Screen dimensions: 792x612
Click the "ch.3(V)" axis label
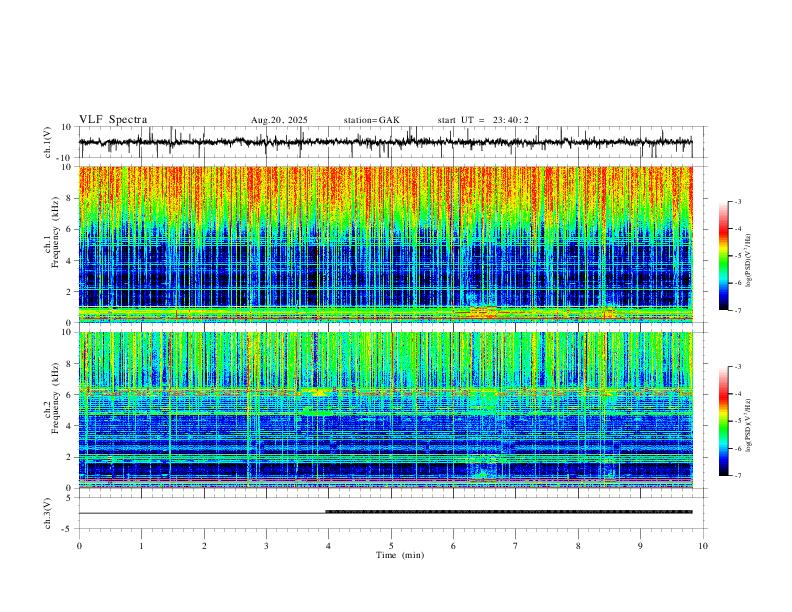coord(48,514)
